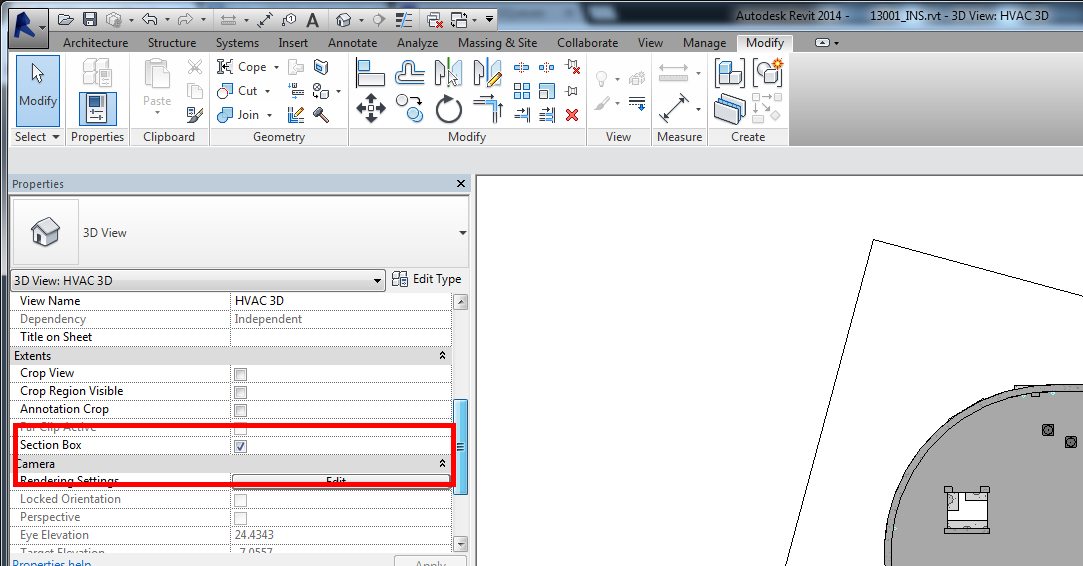Click the Switch Windows icon
The height and width of the screenshot is (566, 1083).
[459, 20]
